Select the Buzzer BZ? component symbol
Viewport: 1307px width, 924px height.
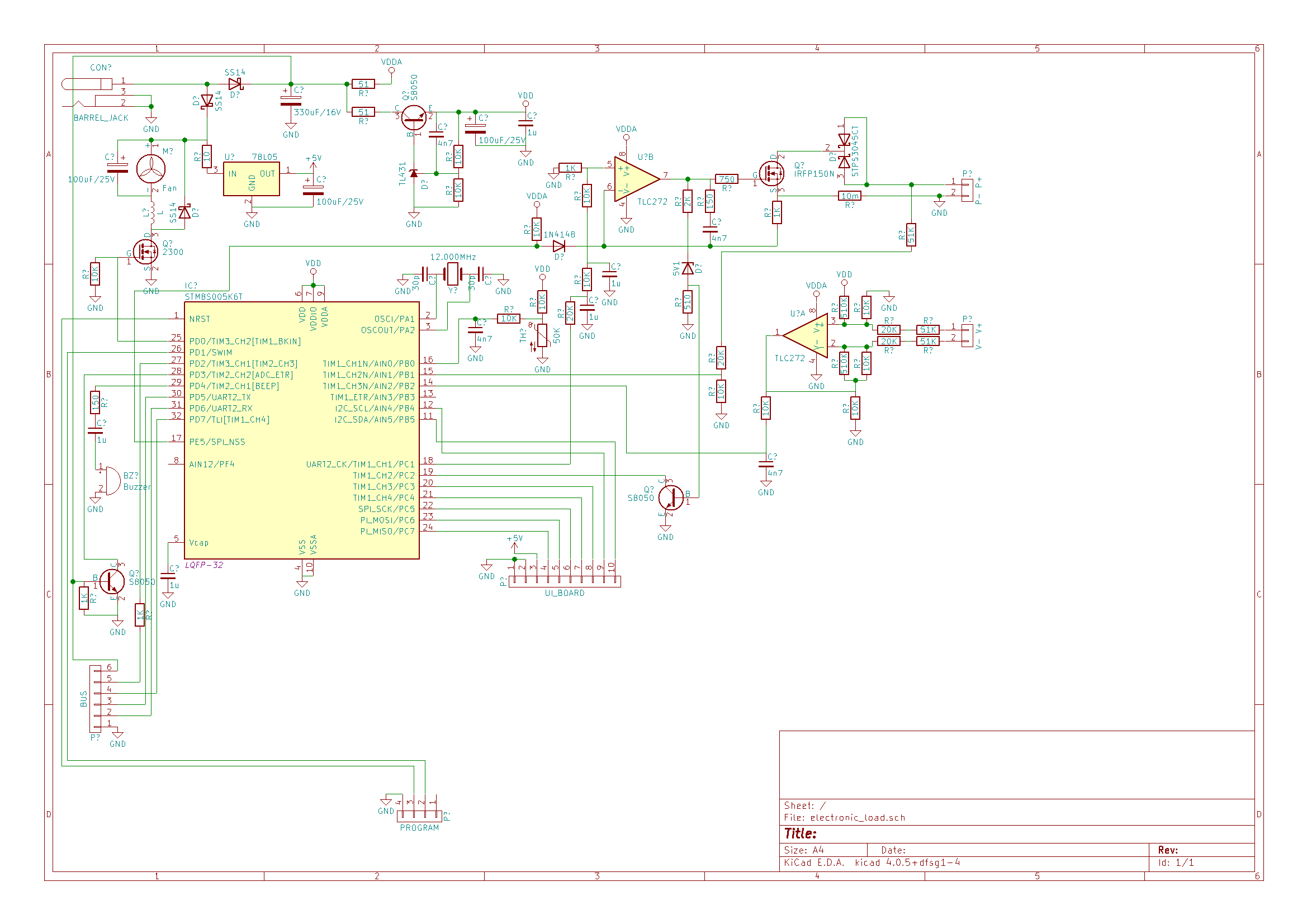(112, 482)
